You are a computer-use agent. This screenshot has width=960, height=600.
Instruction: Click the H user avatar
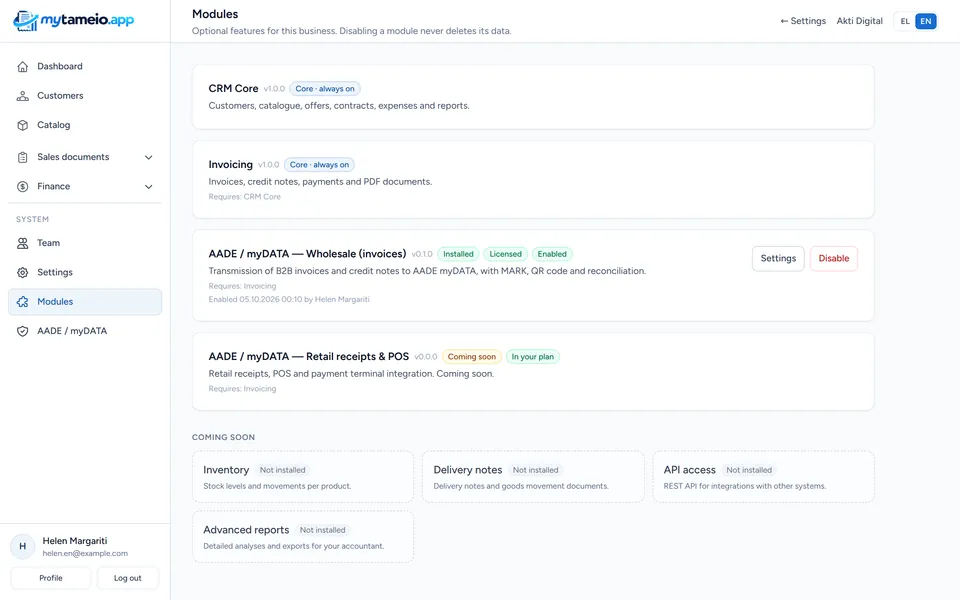point(23,546)
